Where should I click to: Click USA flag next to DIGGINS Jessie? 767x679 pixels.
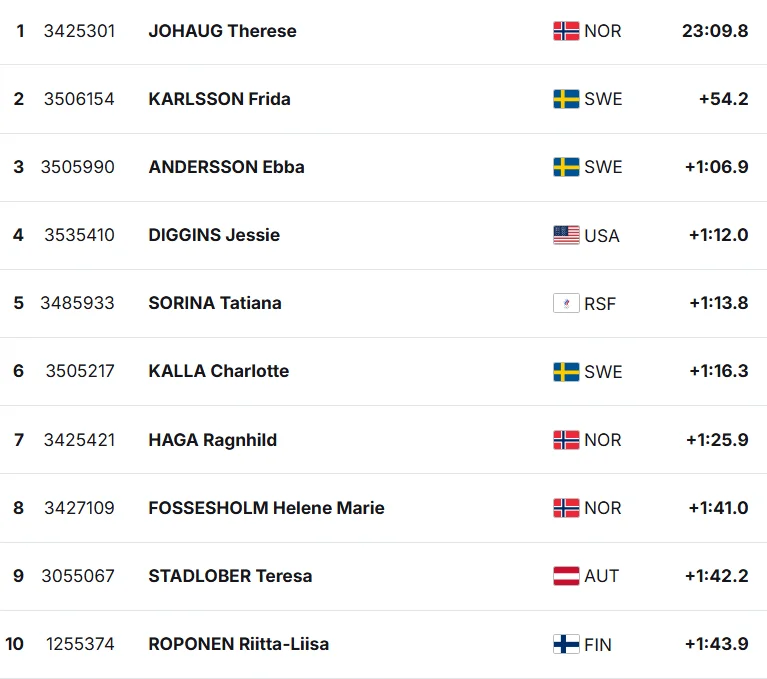point(566,235)
